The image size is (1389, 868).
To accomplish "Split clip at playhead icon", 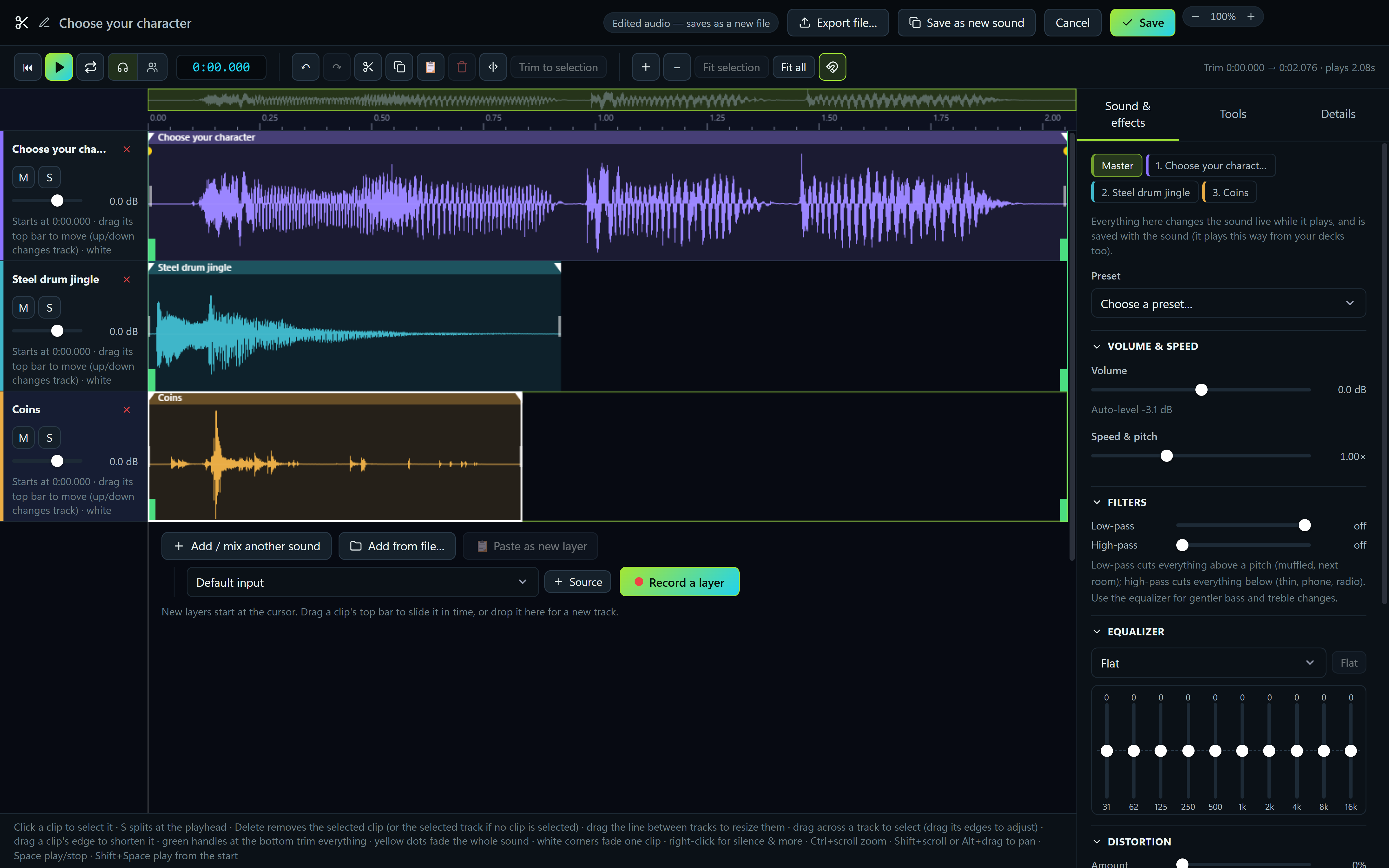I will tap(493, 67).
